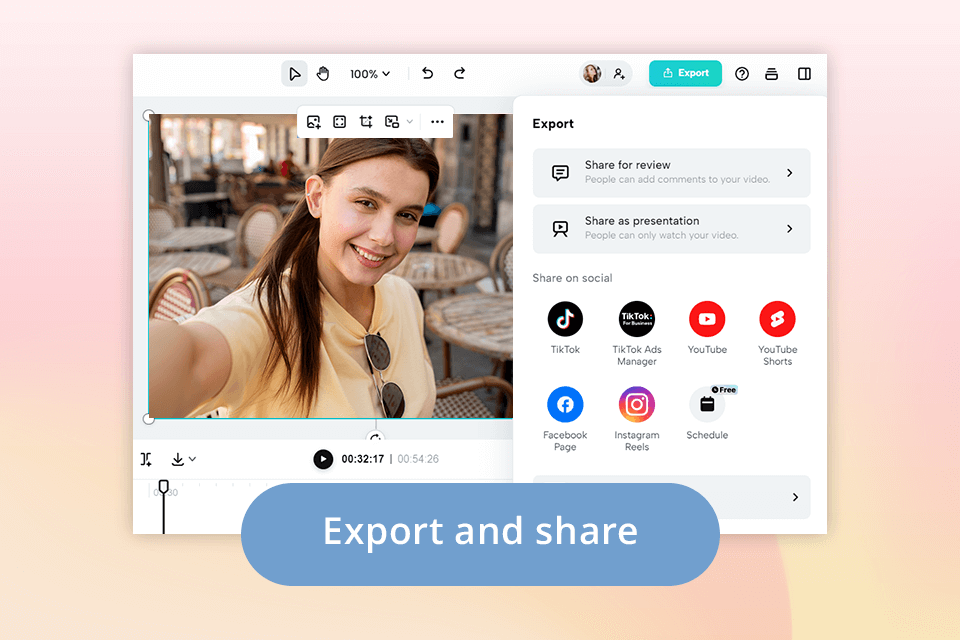Click the split clip icon by timeline

tap(146, 459)
